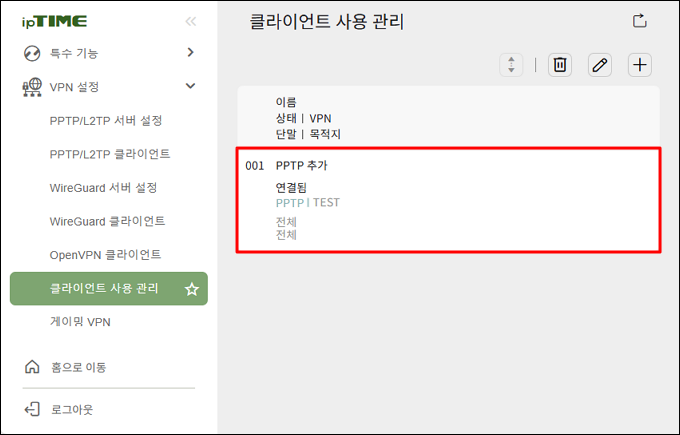Click the ipTIME logo
The image size is (680, 435).
point(55,21)
